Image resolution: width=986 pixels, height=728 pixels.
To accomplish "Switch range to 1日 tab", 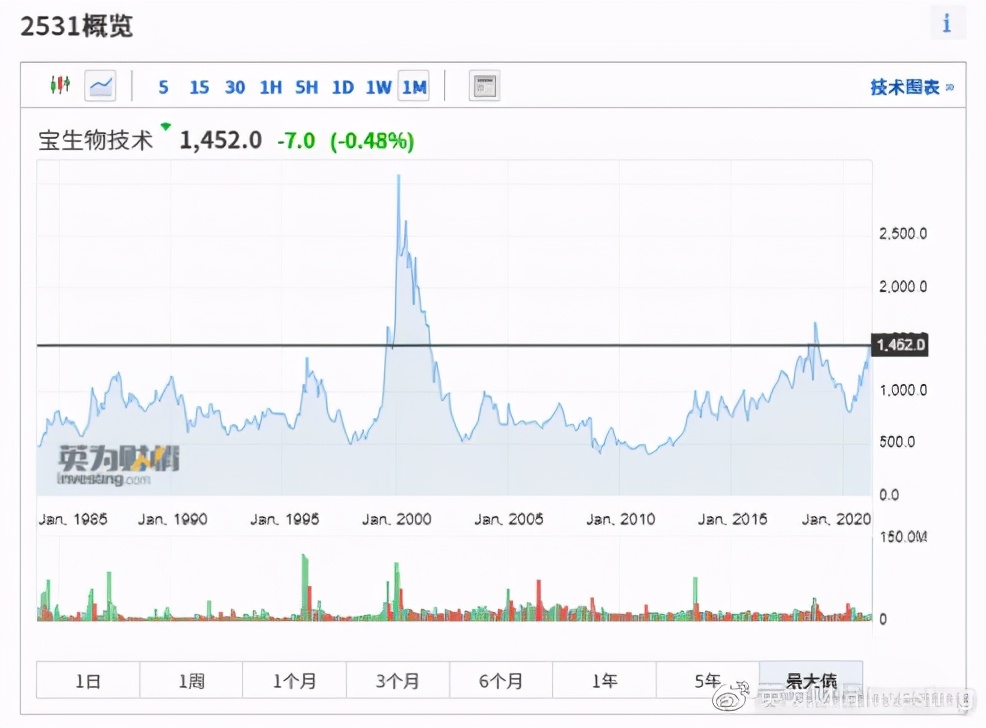I will click(88, 681).
